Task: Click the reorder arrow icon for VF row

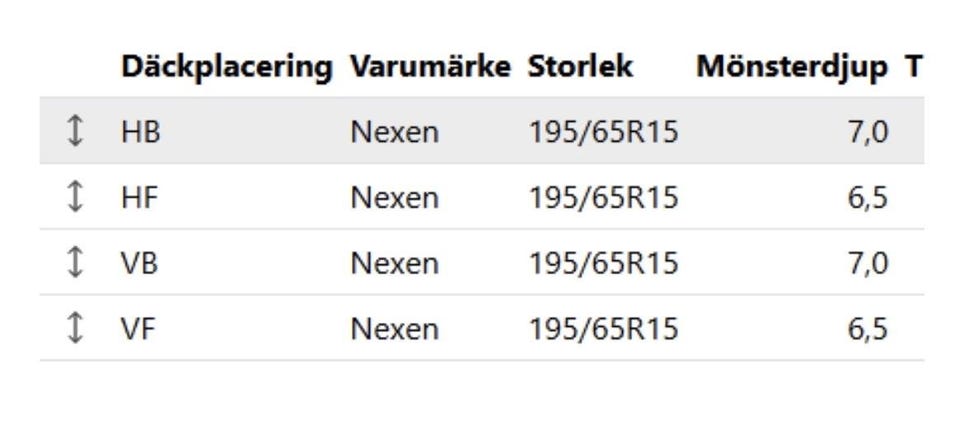Action: coord(73,329)
